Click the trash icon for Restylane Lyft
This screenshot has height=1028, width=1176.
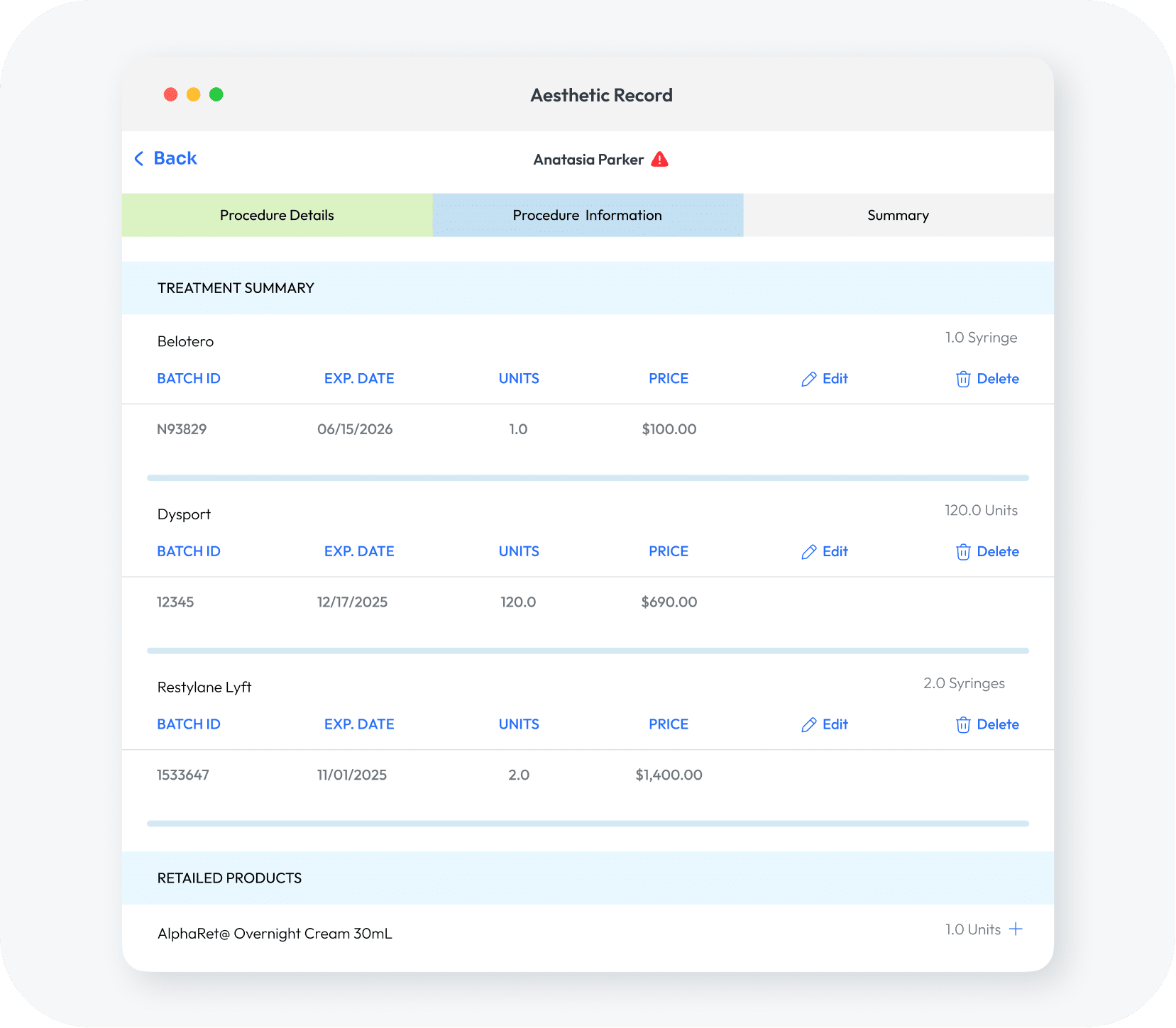(962, 725)
